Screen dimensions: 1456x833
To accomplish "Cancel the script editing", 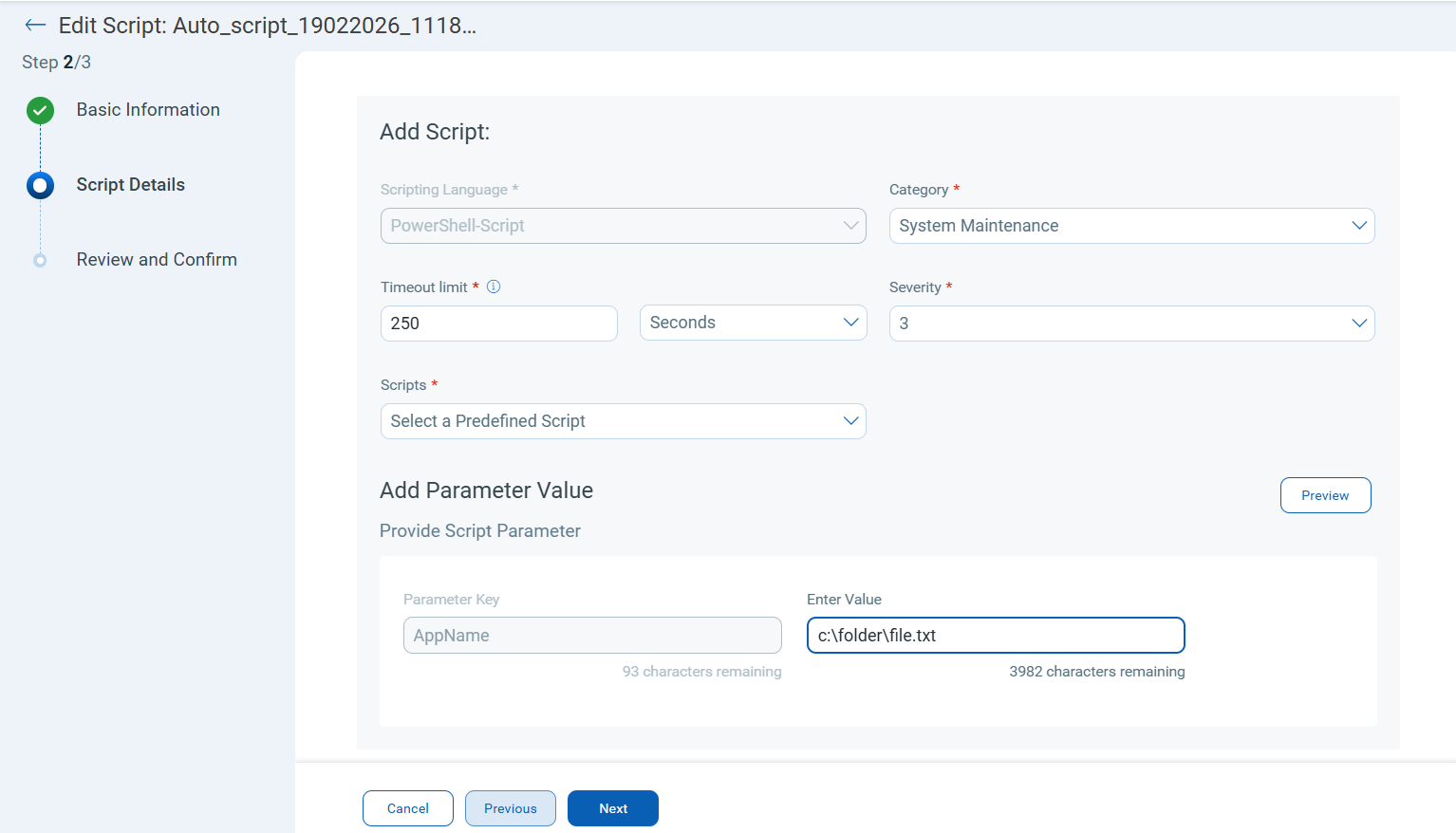I will pyautogui.click(x=407, y=808).
